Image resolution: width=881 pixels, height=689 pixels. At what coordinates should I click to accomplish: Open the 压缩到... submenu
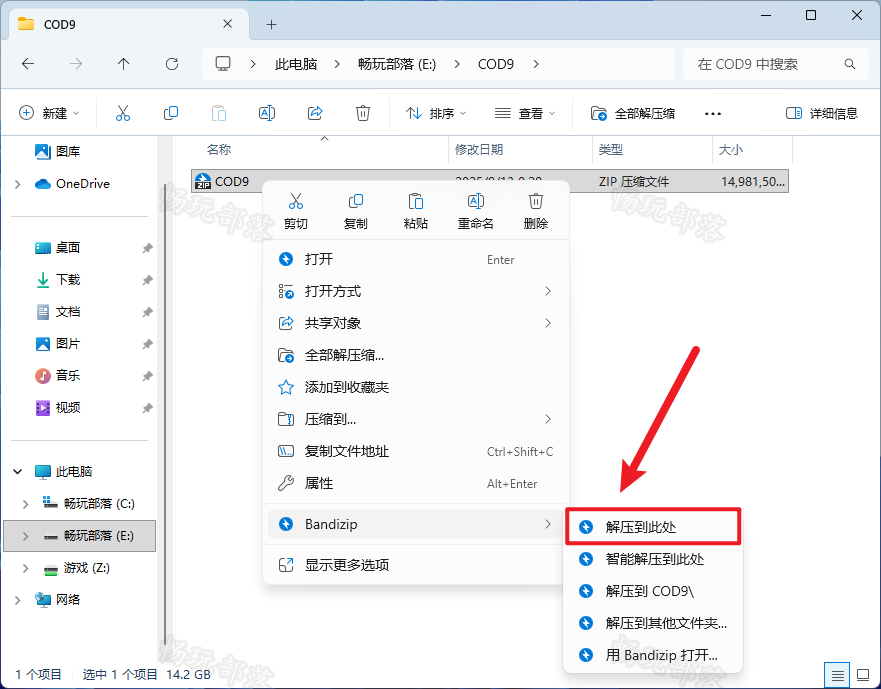pos(416,419)
